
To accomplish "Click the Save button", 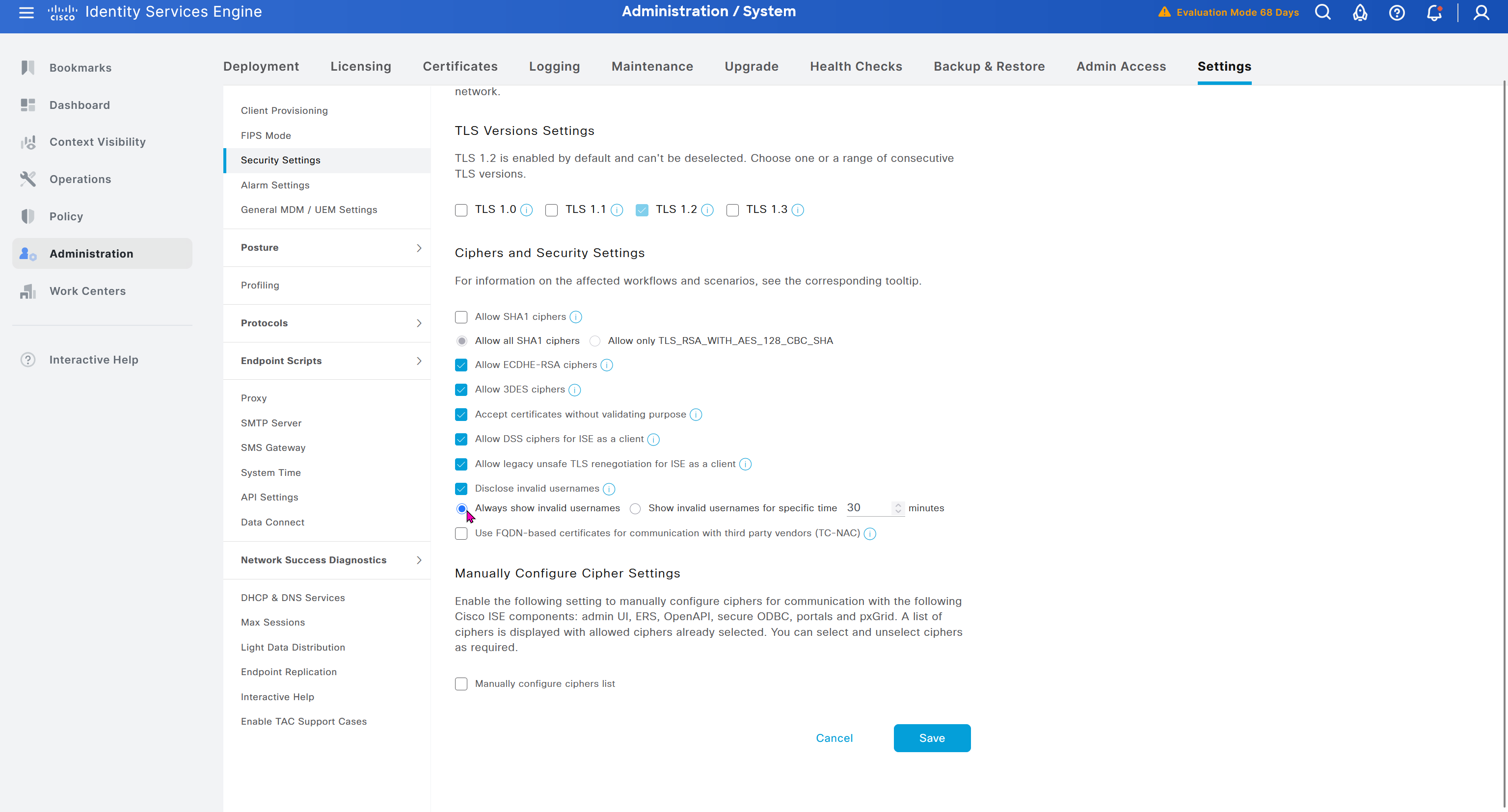I will pyautogui.click(x=931, y=738).
